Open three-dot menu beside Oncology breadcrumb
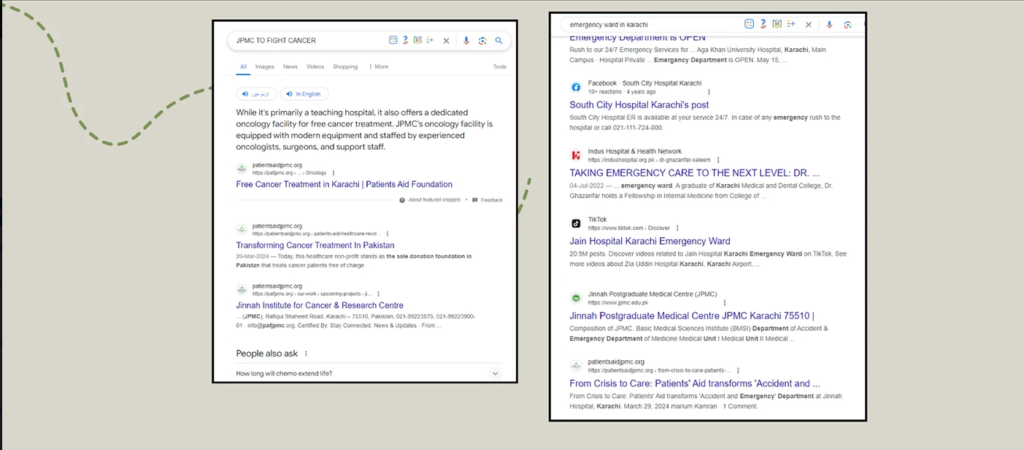This screenshot has width=1024, height=450. click(x=333, y=173)
